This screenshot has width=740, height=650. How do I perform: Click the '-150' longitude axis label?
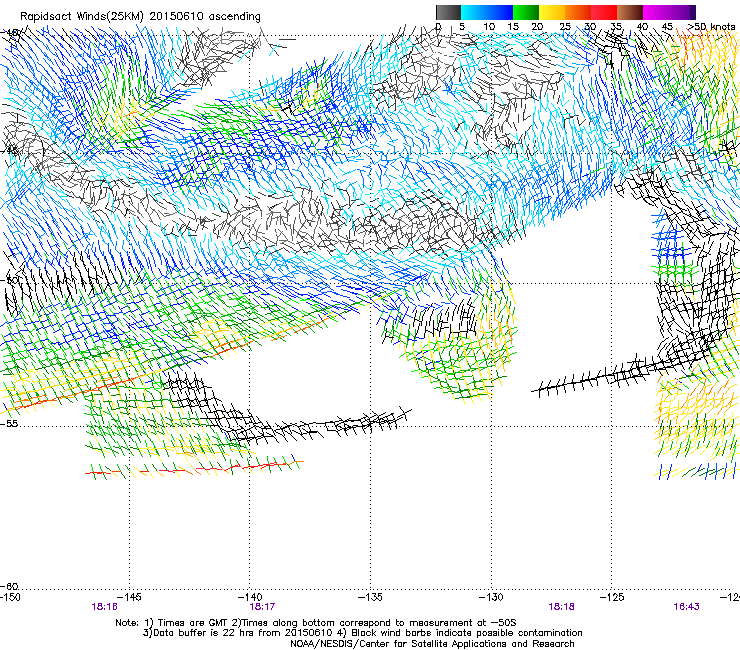10,597
